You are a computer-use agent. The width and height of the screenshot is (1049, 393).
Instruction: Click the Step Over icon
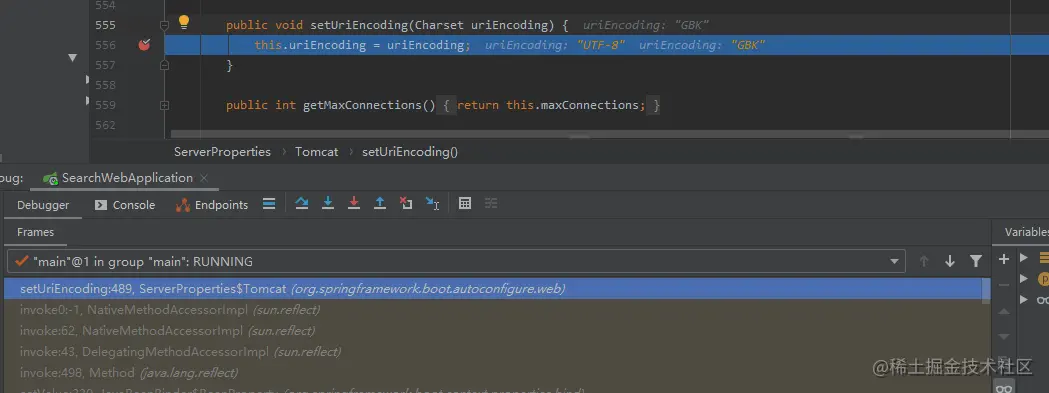[302, 204]
